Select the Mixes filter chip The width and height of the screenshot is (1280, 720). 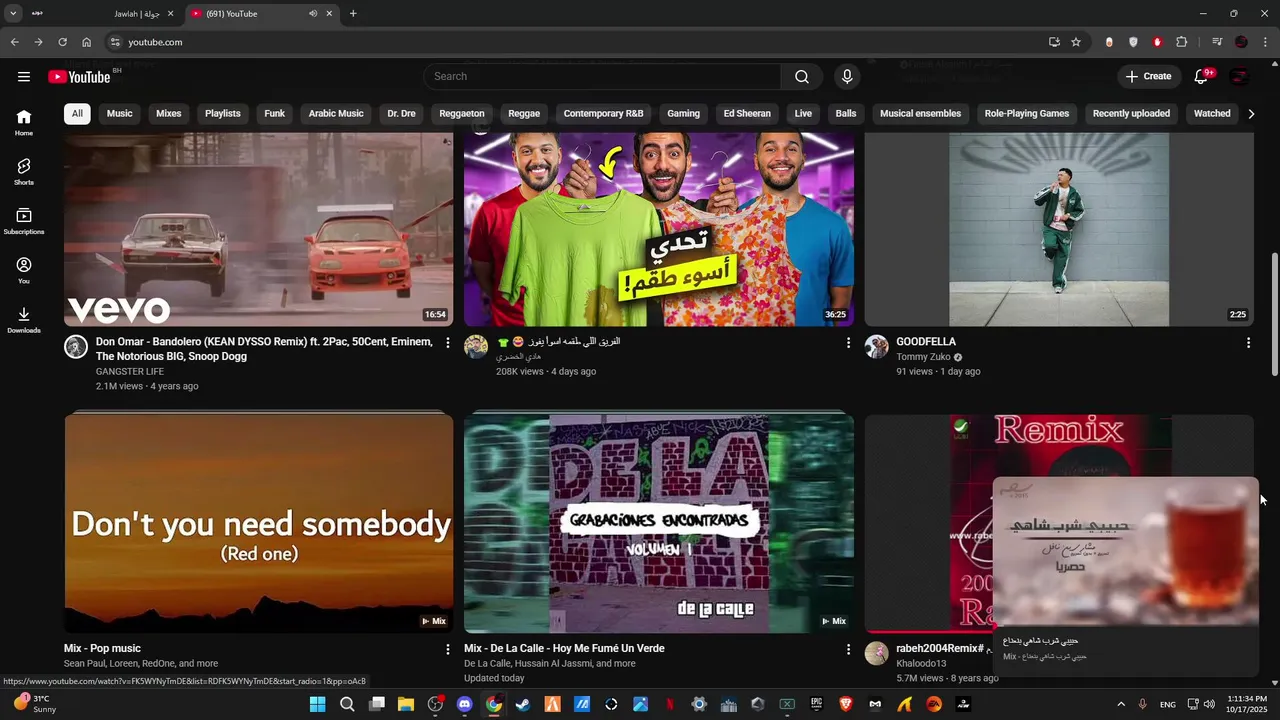click(169, 113)
